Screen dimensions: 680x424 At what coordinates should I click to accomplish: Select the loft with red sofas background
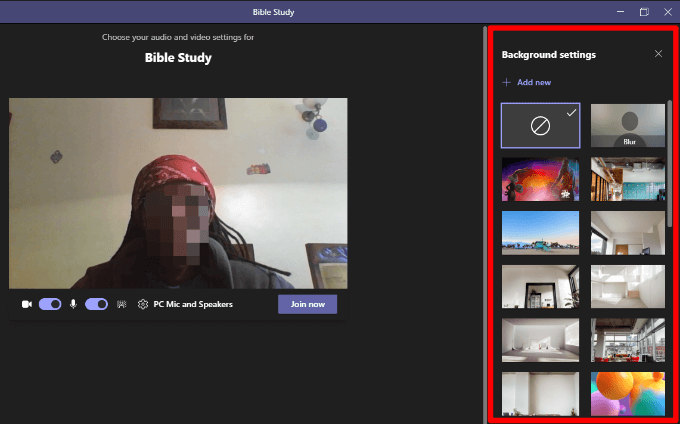pyautogui.click(x=628, y=340)
